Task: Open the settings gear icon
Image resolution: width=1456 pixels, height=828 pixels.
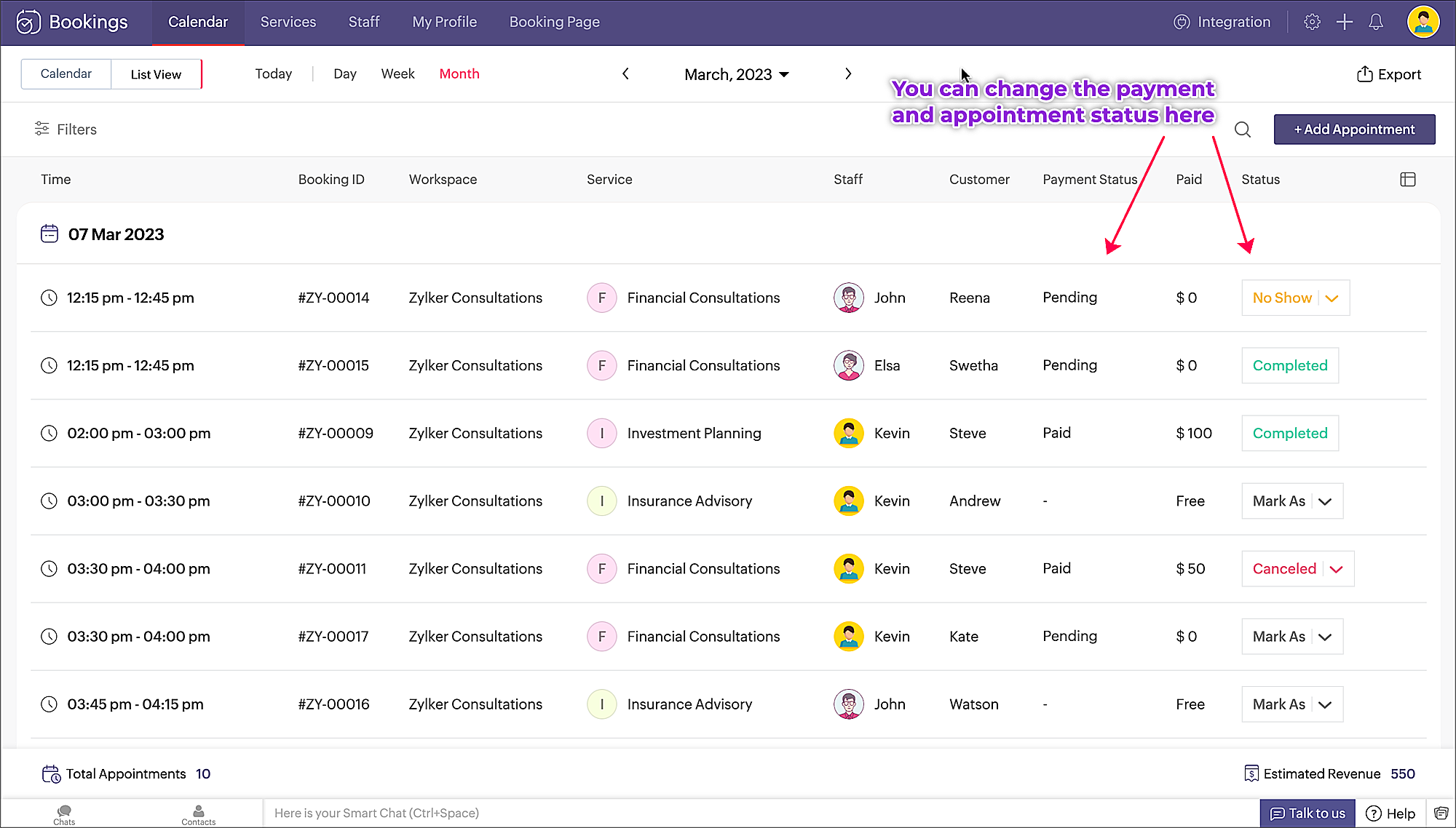Action: click(x=1312, y=22)
